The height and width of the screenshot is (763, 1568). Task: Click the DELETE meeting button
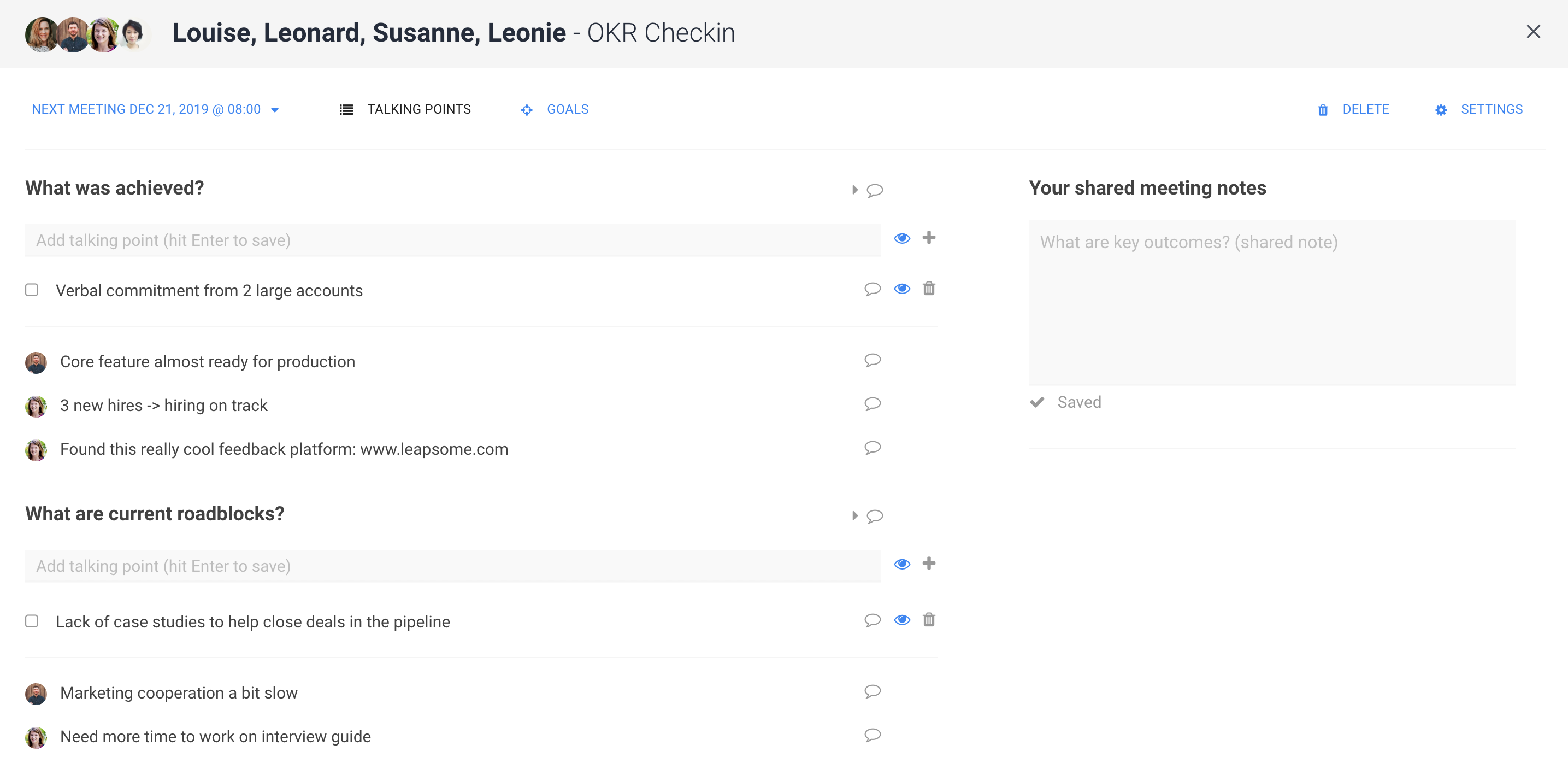(x=1353, y=110)
